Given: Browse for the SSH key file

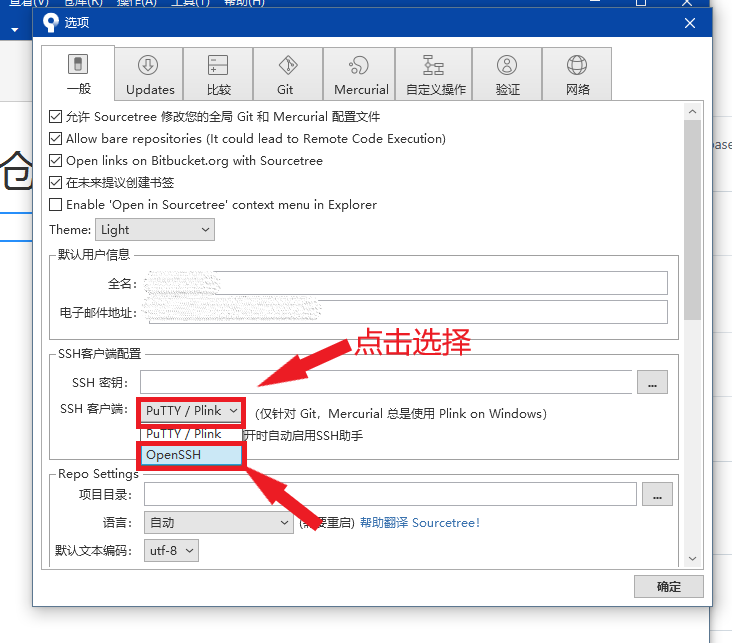Looking at the screenshot, I should tap(652, 382).
